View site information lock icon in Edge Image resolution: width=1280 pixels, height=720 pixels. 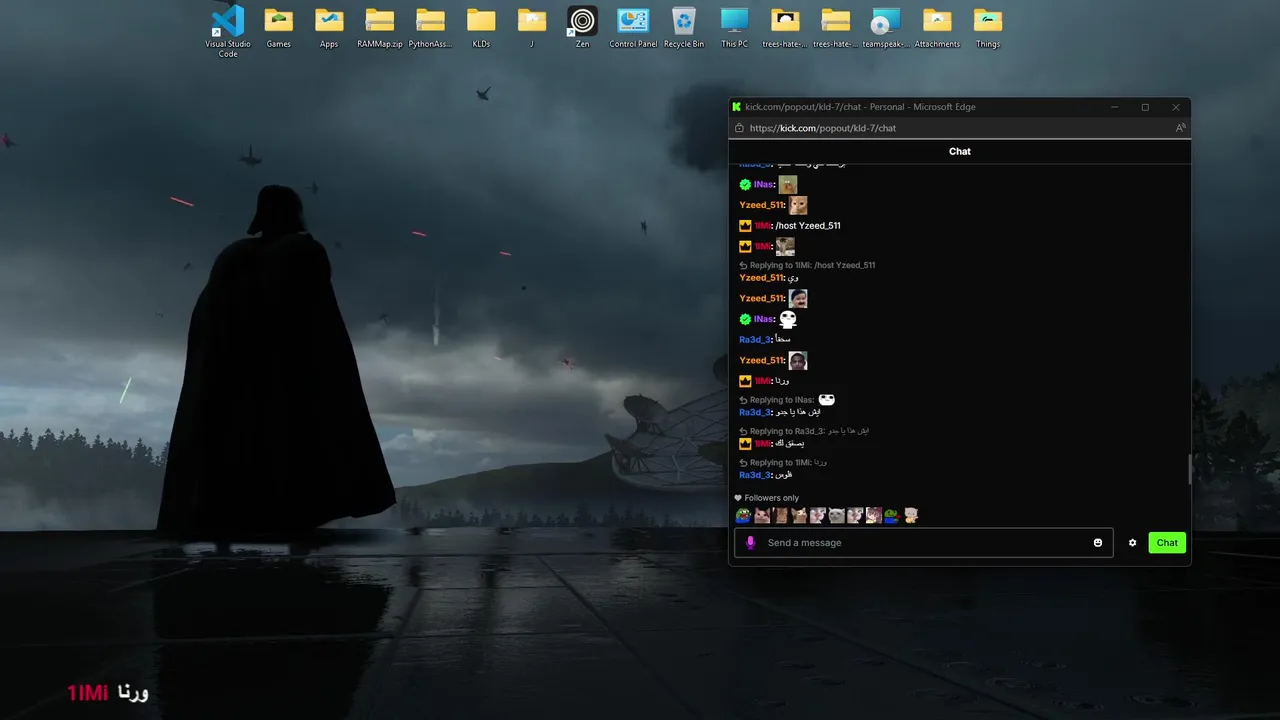[x=739, y=128]
